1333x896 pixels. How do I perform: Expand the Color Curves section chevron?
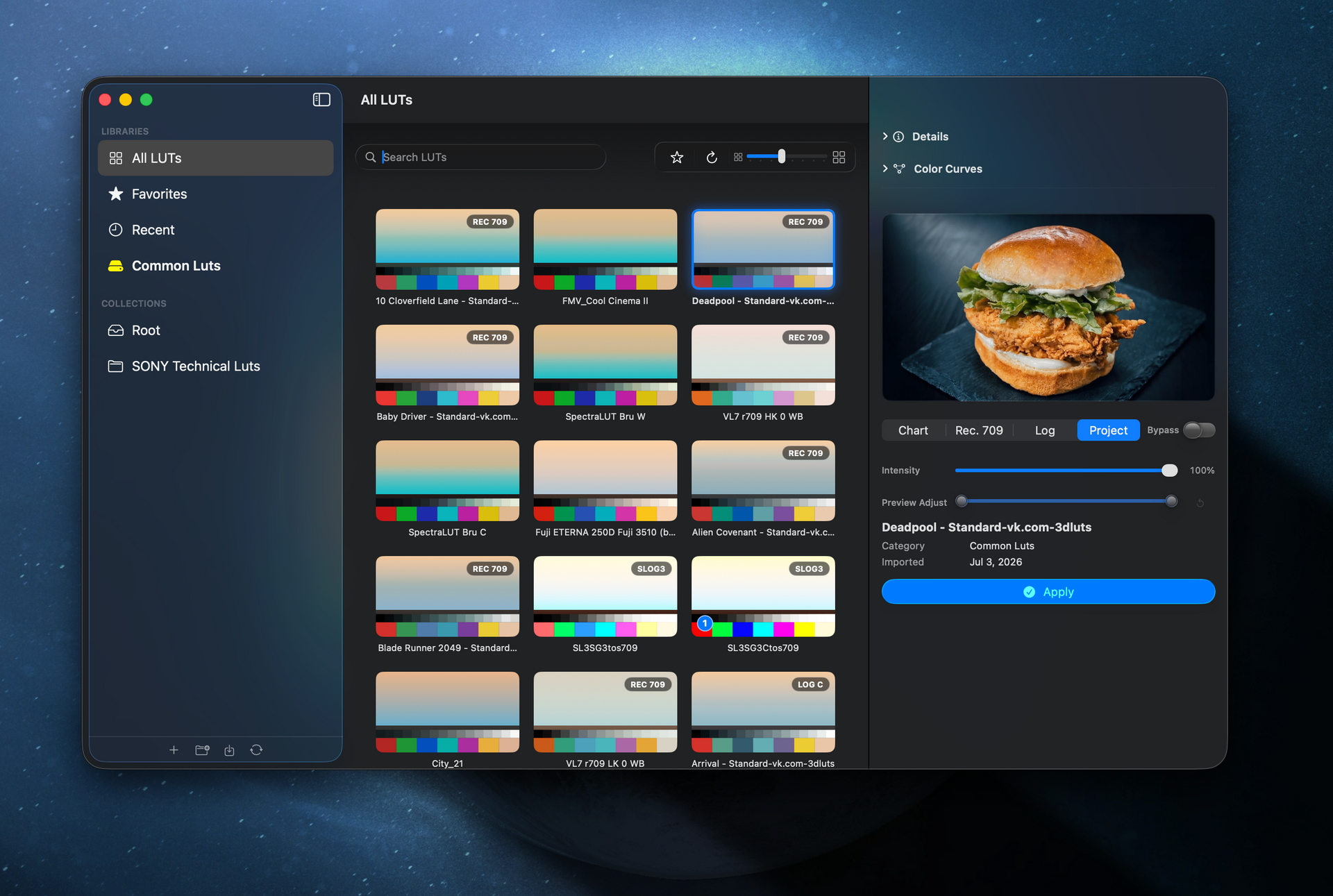pyautogui.click(x=885, y=169)
